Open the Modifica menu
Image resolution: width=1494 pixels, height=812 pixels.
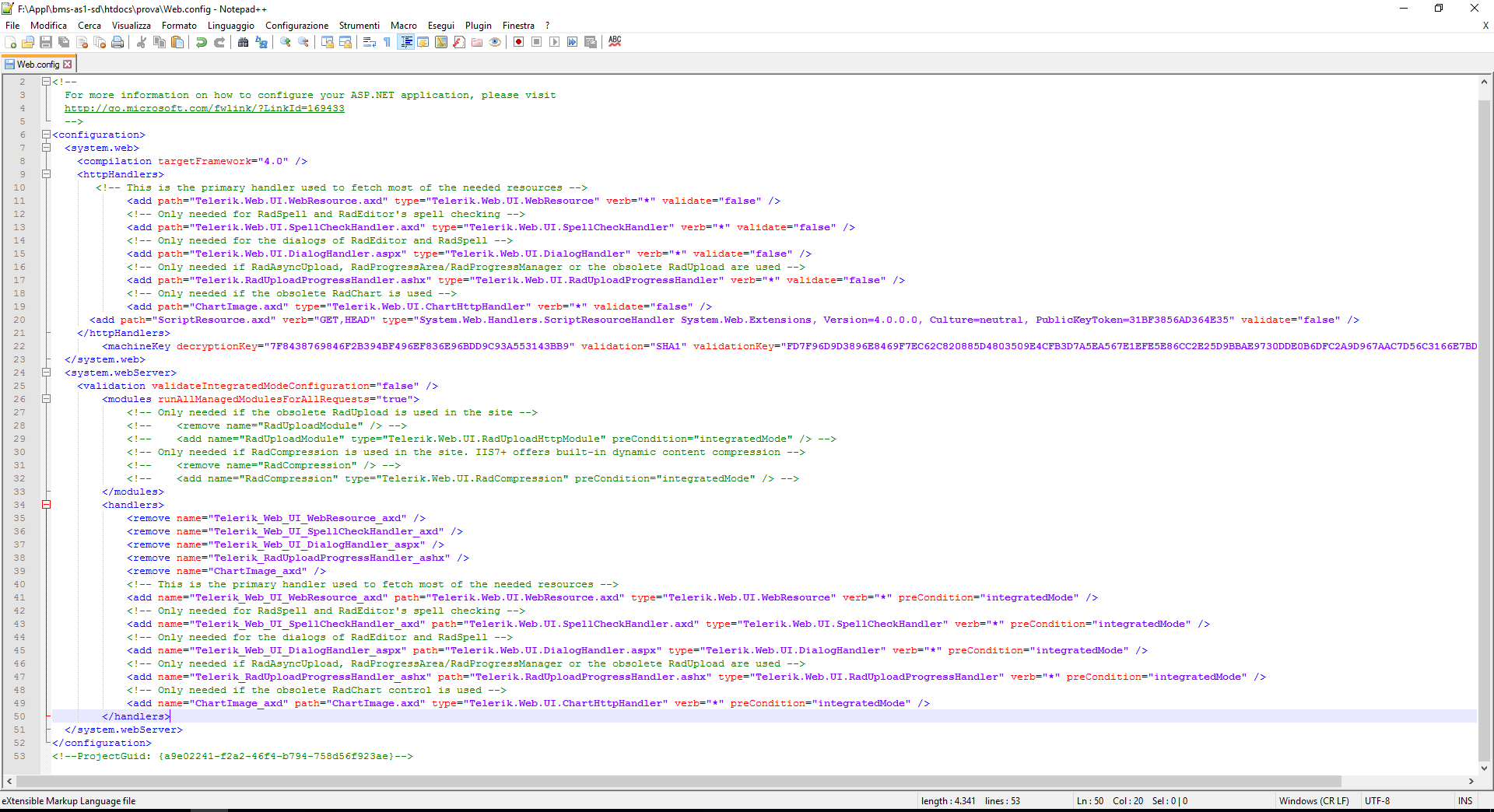pos(48,26)
